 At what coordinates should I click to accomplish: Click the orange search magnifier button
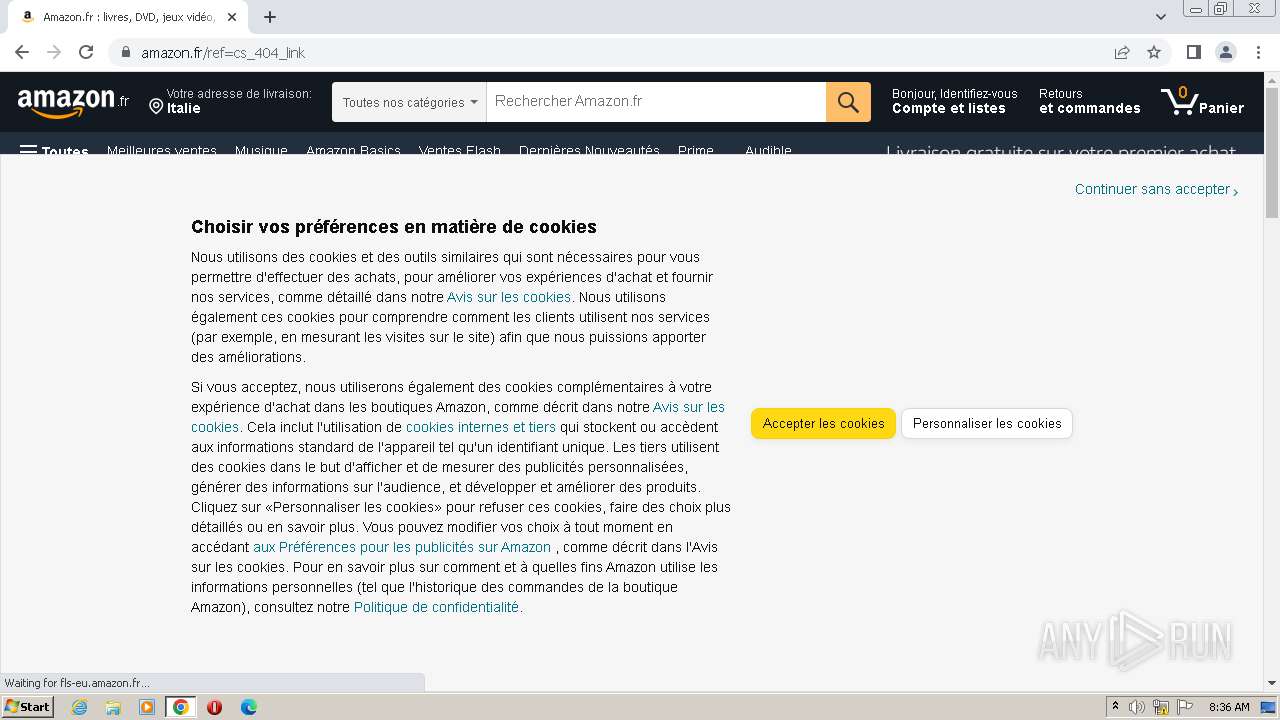click(848, 102)
